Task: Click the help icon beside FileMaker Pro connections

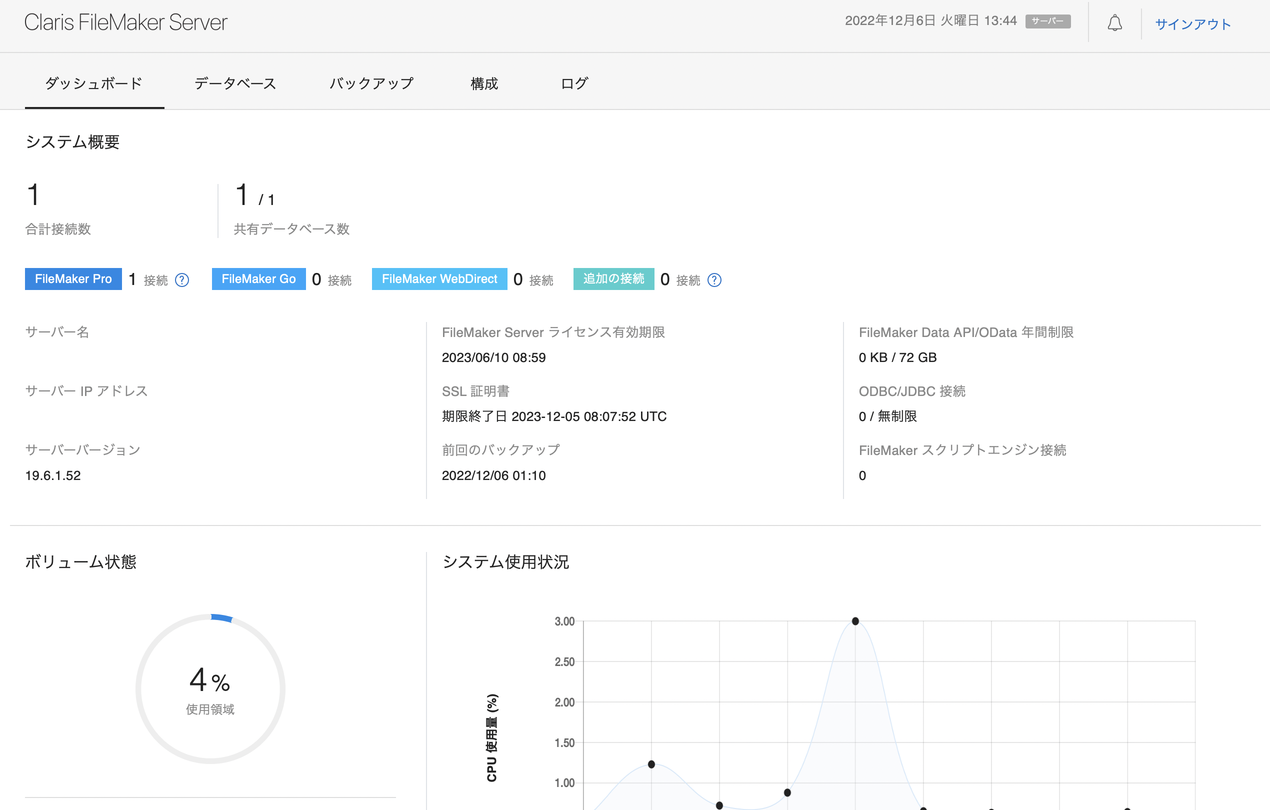Action: click(x=182, y=280)
